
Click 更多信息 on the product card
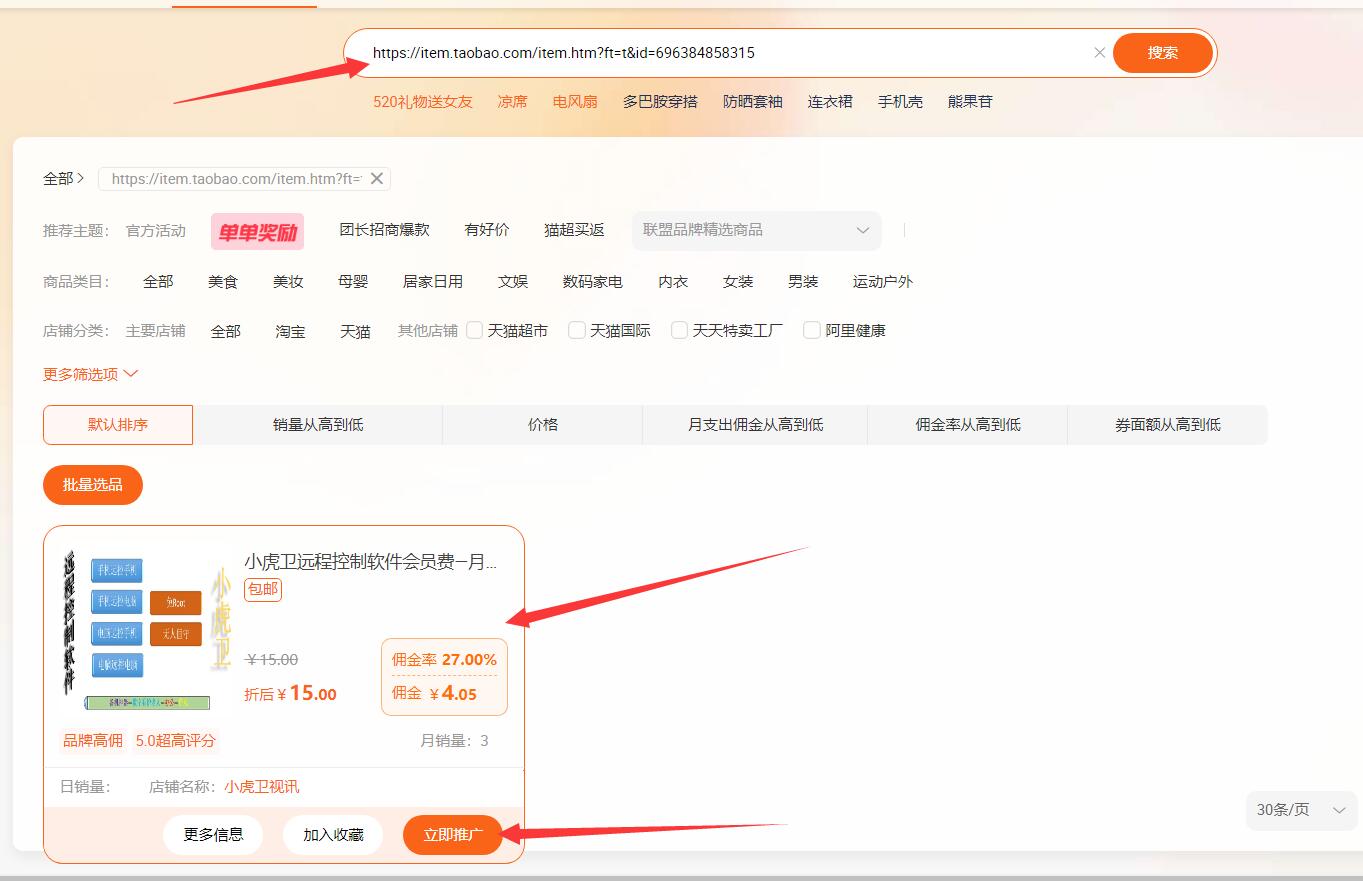[213, 835]
